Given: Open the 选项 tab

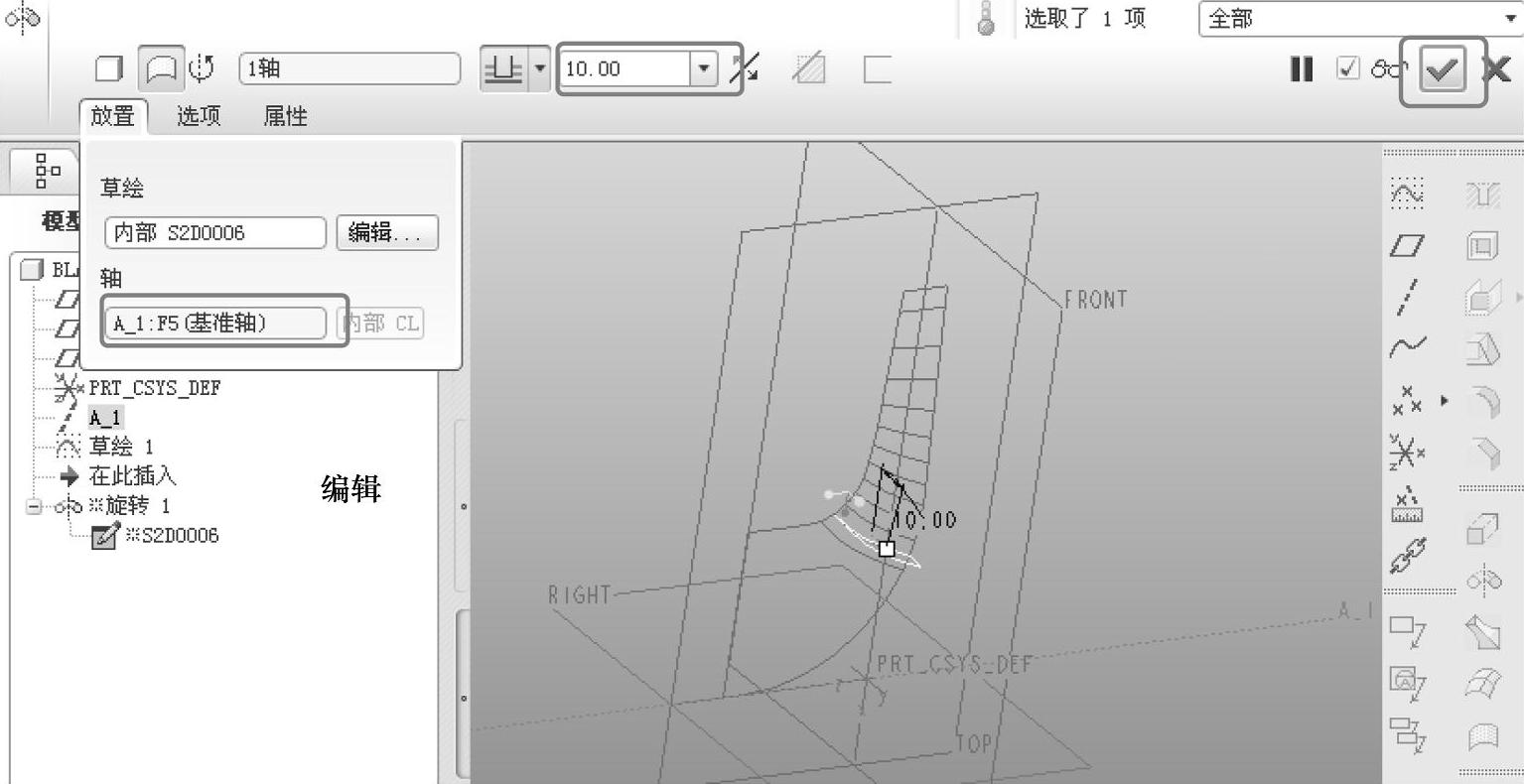Looking at the screenshot, I should 199,116.
